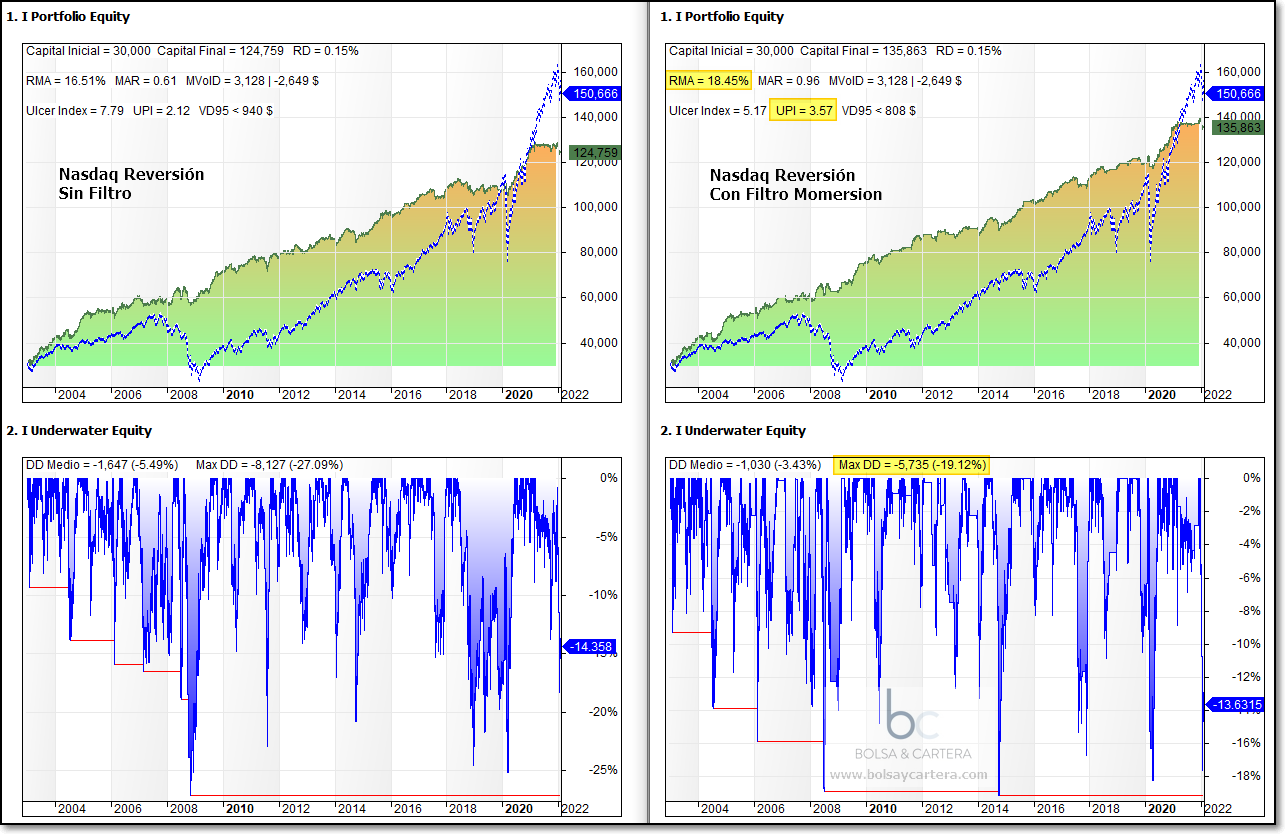Viewport: 1285px width, 834px height.
Task: Click the green 124,759 price marker
Action: click(x=593, y=153)
